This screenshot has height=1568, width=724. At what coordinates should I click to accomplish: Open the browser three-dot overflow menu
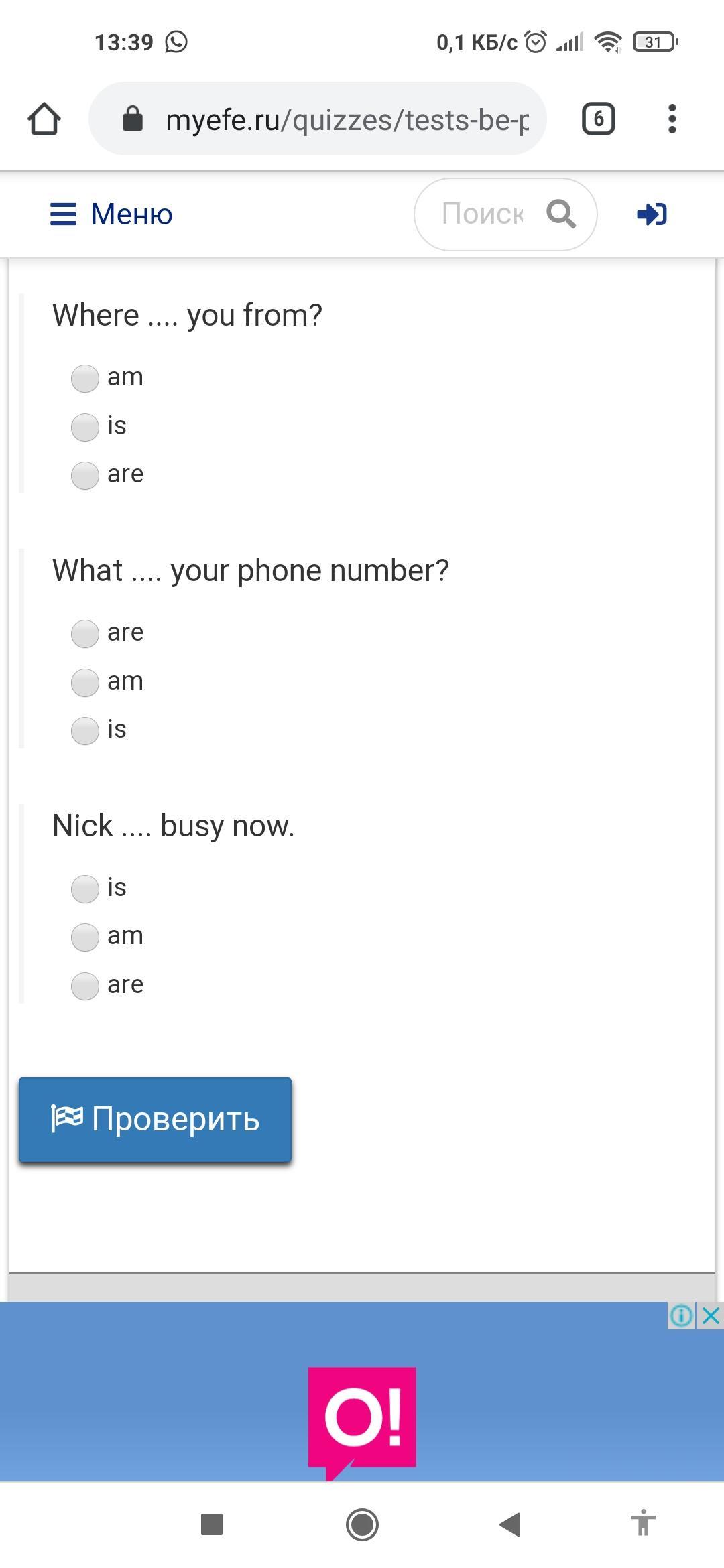coord(672,119)
